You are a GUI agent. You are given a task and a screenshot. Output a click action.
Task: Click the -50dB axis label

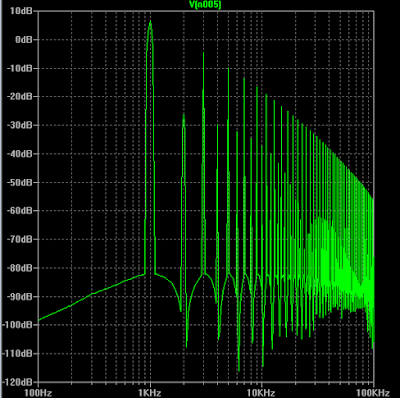pyautogui.click(x=20, y=182)
